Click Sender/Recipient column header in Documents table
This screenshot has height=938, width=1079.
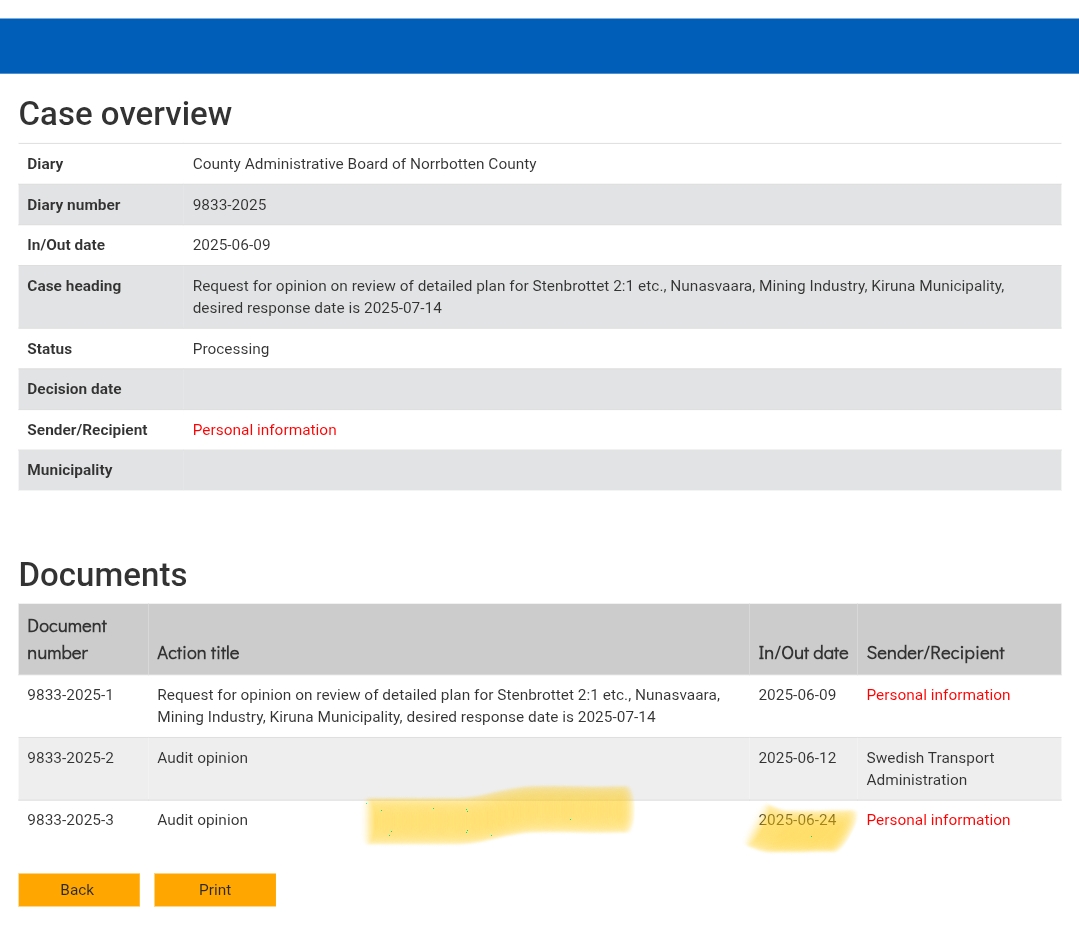coord(935,653)
